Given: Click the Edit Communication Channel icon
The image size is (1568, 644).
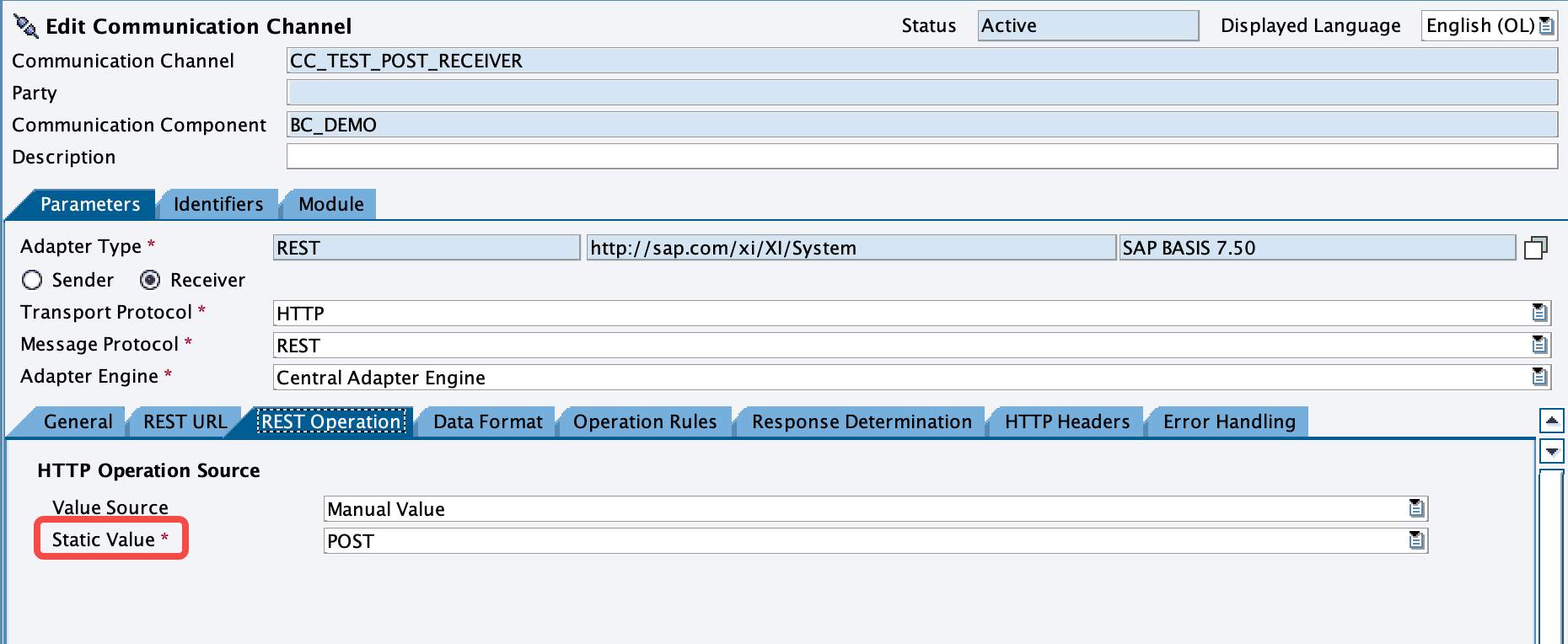Looking at the screenshot, I should [26, 27].
